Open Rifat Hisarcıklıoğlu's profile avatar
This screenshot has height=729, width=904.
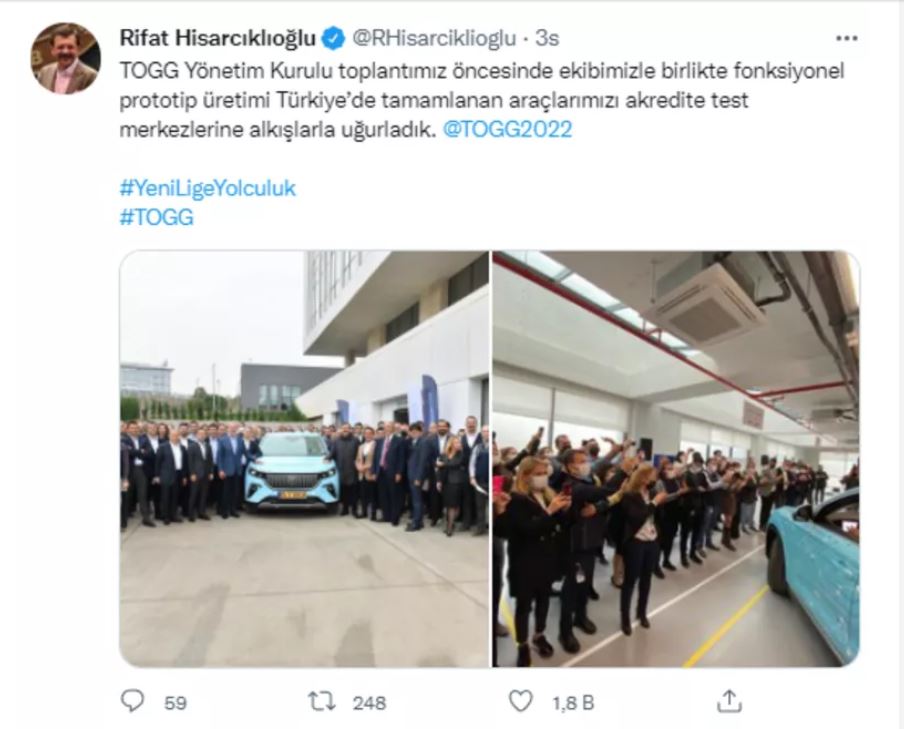point(65,58)
